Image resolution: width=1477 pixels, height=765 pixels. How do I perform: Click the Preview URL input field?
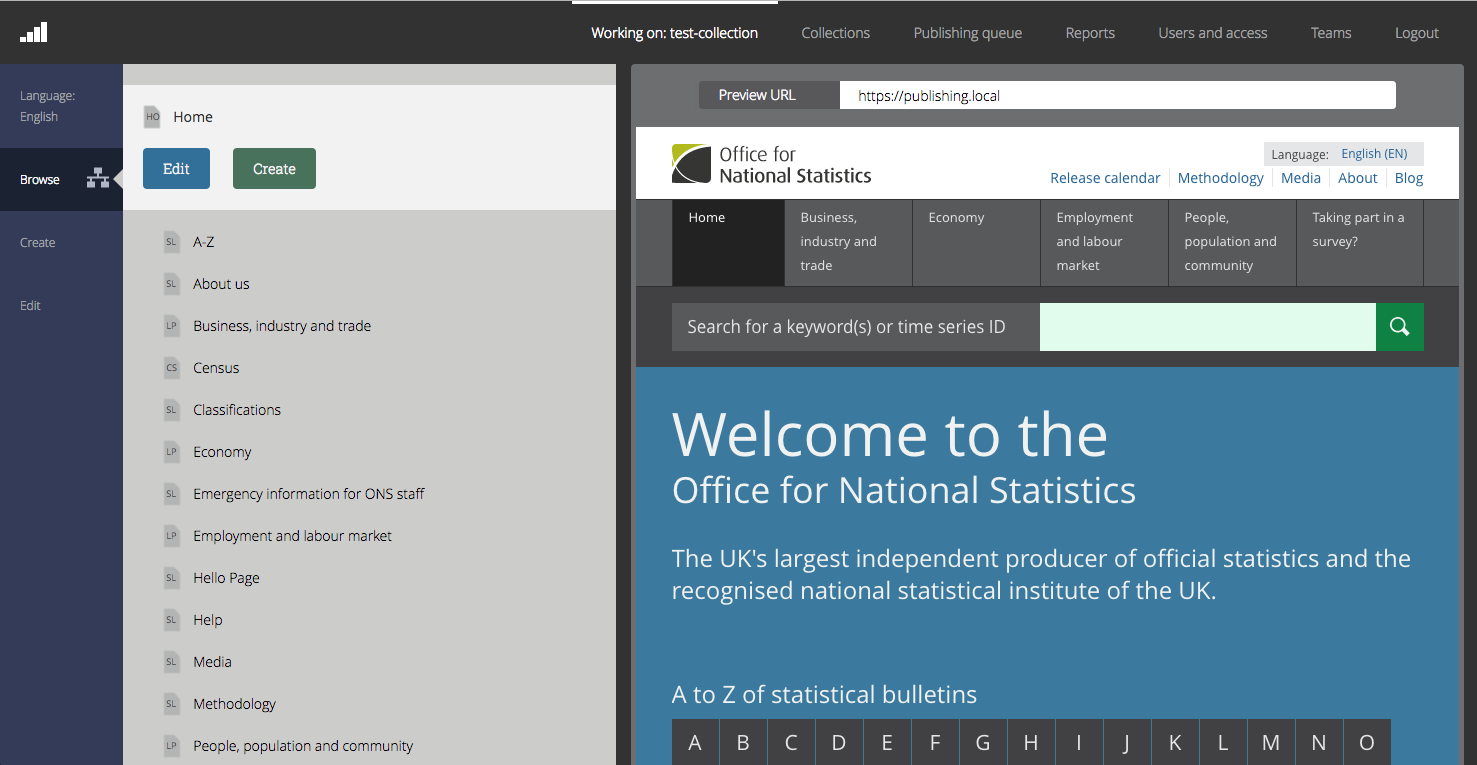[x=1118, y=96]
